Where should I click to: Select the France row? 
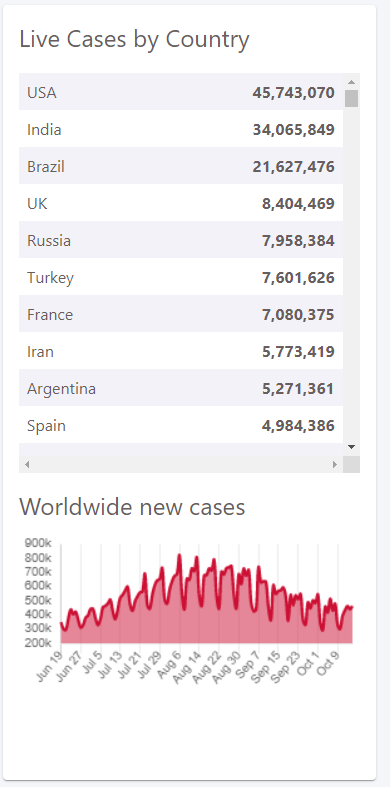click(x=181, y=314)
